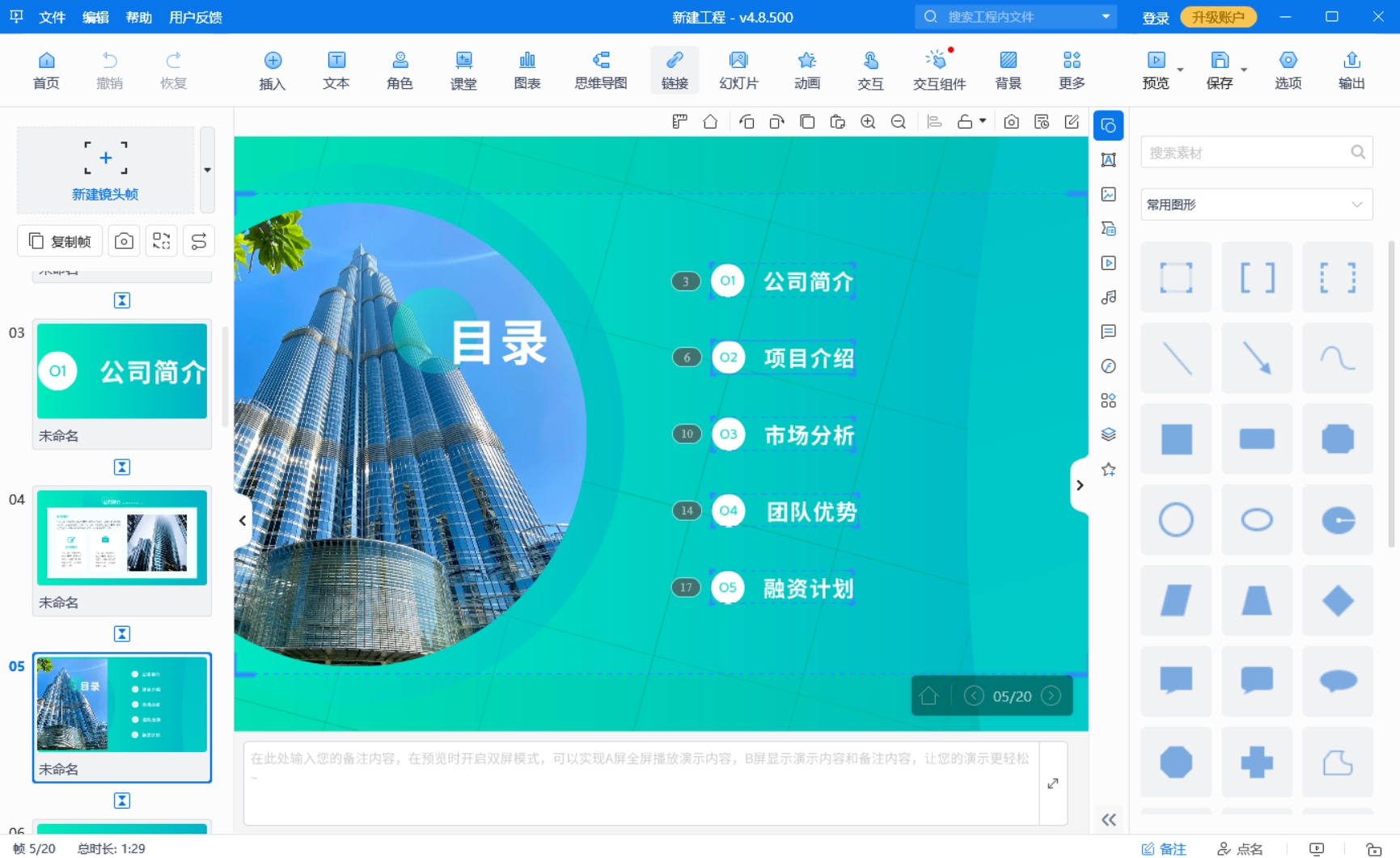
Task: Take a canvas screenshot with camera icon
Action: pos(1011,122)
